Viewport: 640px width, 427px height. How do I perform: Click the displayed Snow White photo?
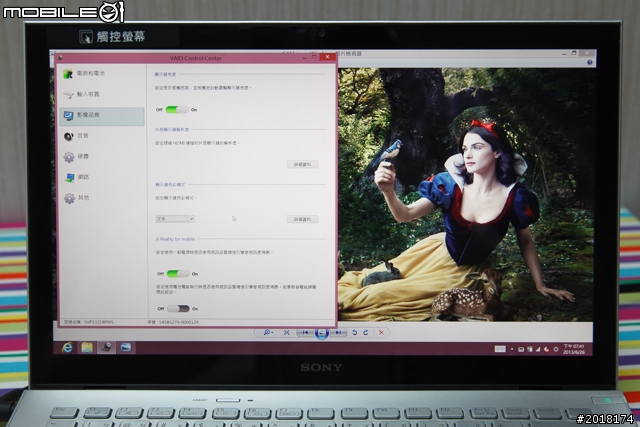(x=465, y=194)
